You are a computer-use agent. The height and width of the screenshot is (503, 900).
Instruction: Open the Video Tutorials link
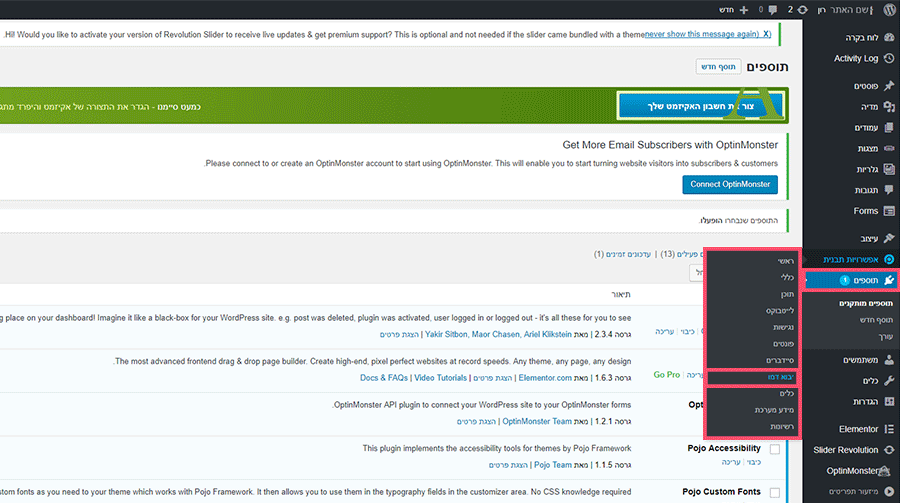(x=440, y=378)
